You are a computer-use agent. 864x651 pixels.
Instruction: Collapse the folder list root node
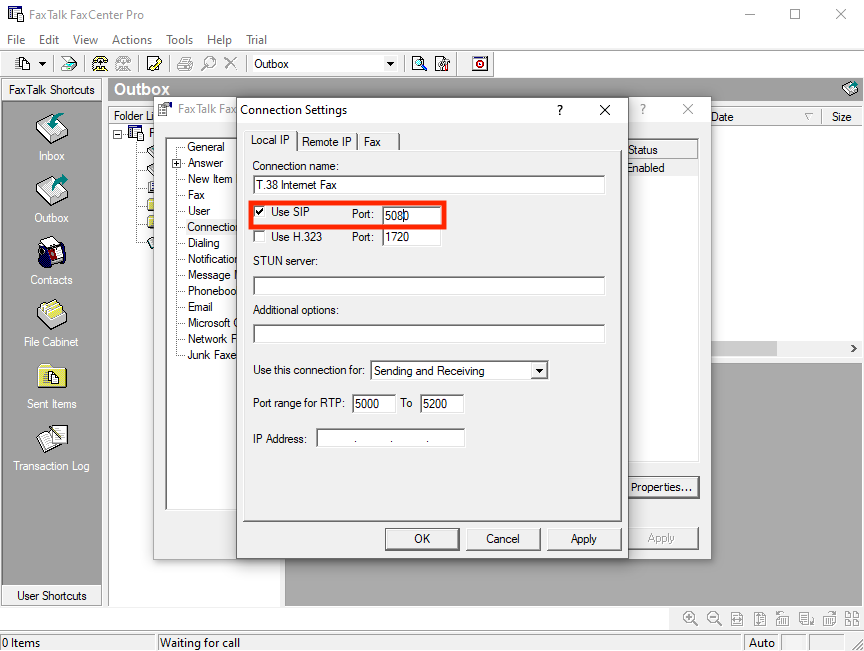[x=117, y=133]
